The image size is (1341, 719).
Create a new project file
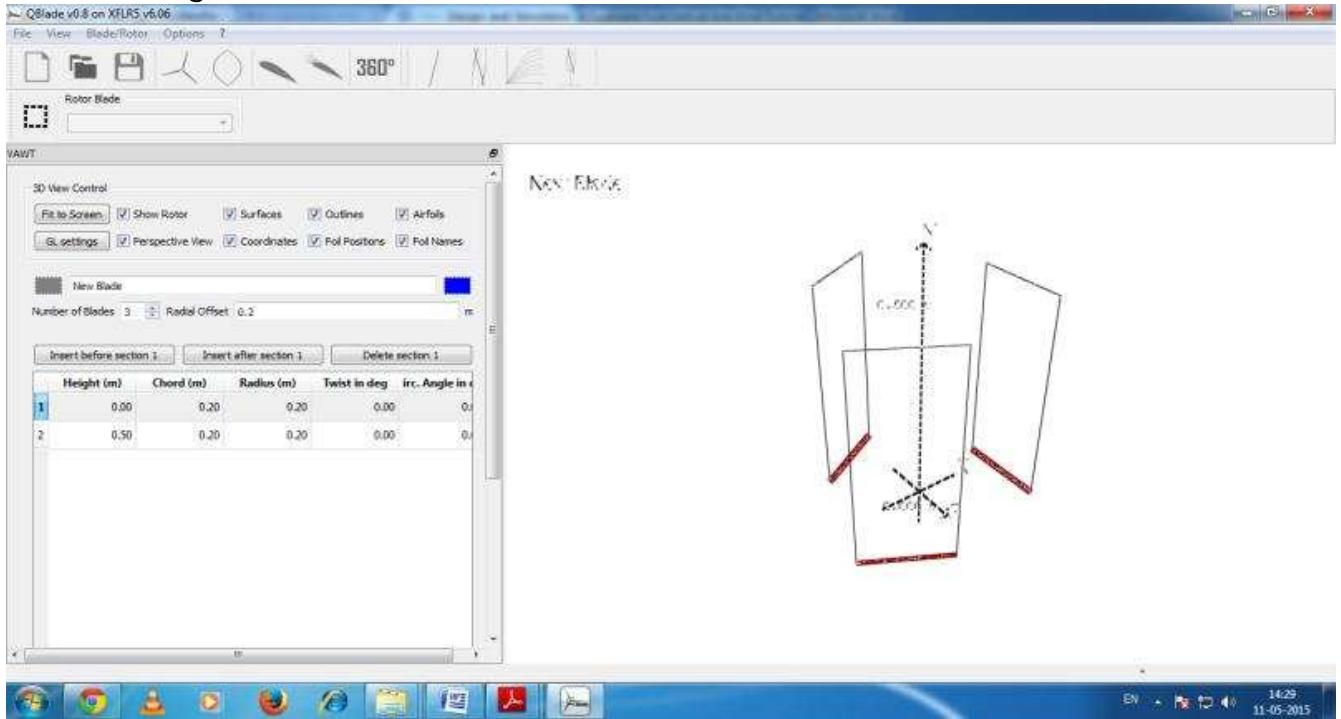pos(37,68)
